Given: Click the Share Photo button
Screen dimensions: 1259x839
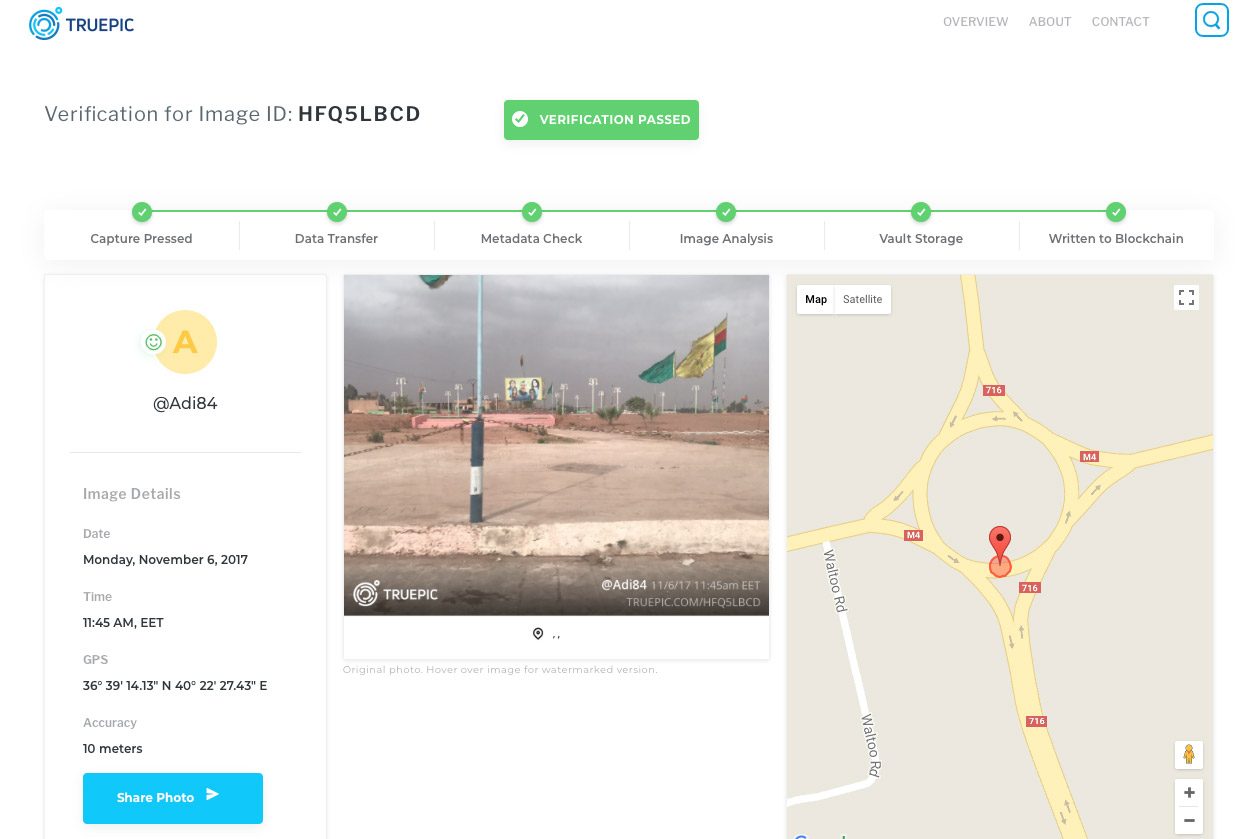Looking at the screenshot, I should (173, 797).
